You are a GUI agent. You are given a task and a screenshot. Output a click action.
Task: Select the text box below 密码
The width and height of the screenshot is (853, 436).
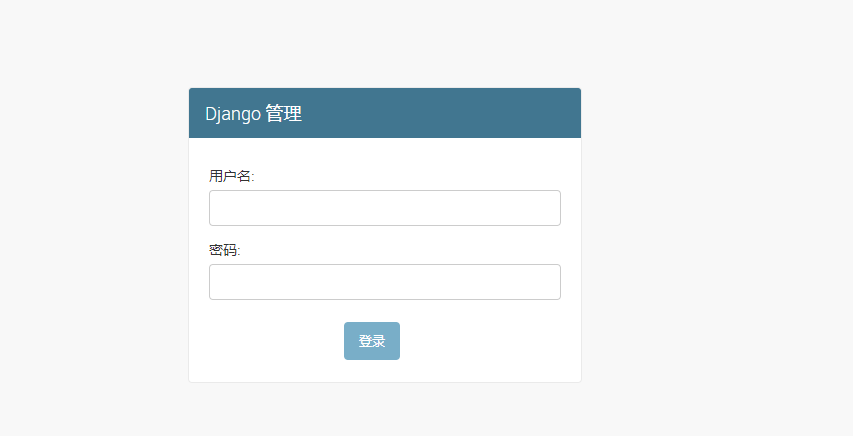pos(385,282)
